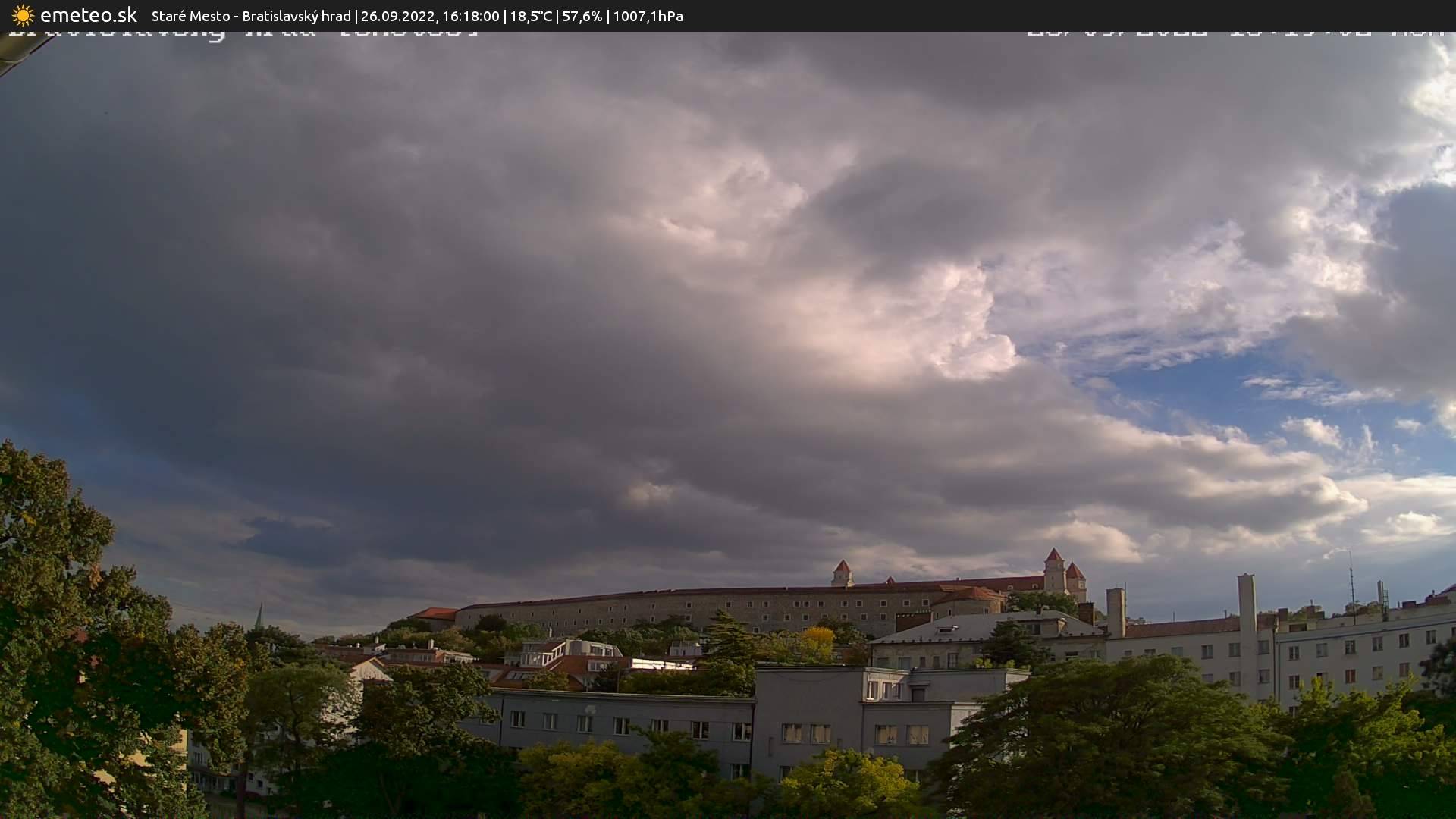The height and width of the screenshot is (819, 1456).
Task: Click the 57,6% humidity value
Action: [582, 16]
